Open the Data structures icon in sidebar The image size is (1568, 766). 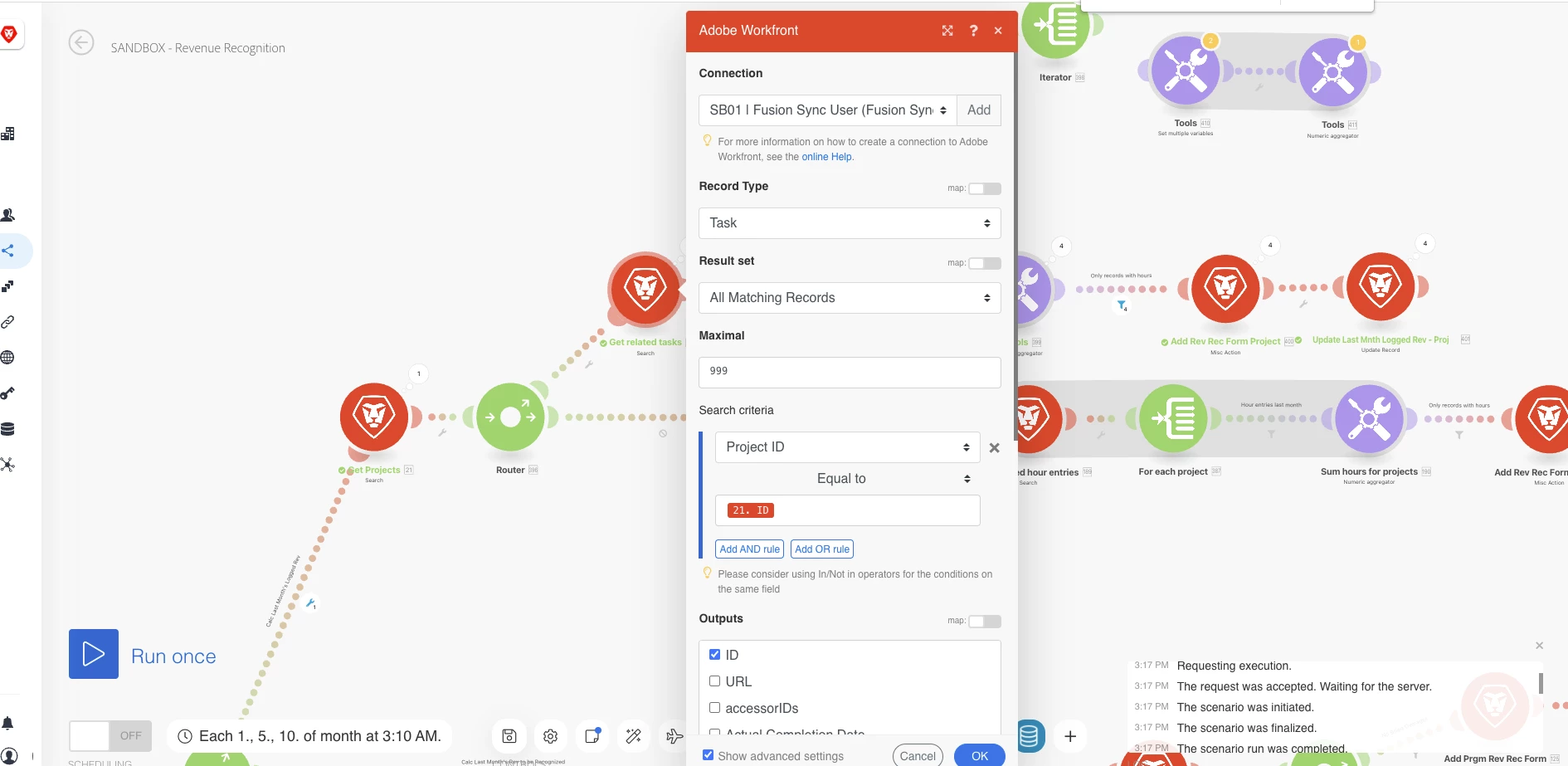(x=7, y=465)
